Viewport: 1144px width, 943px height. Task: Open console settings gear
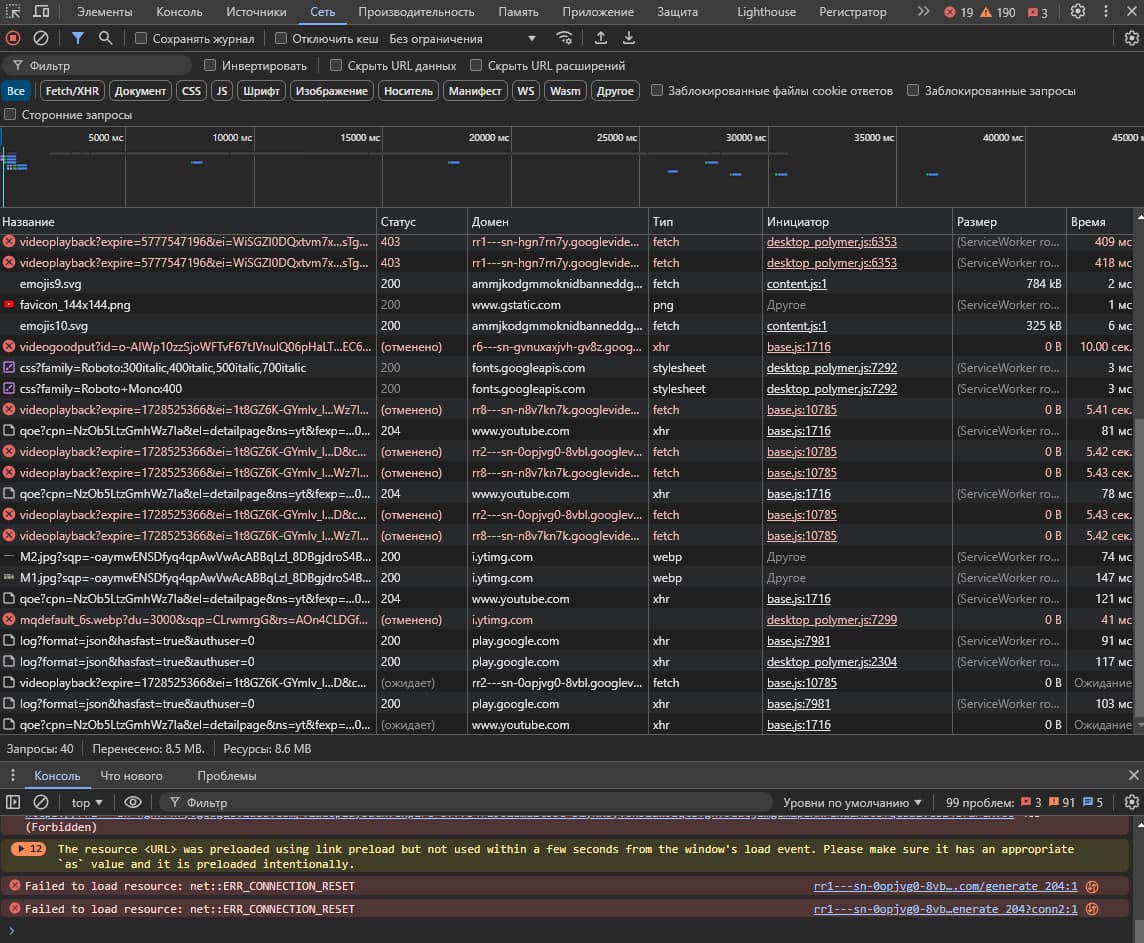pos(1132,802)
